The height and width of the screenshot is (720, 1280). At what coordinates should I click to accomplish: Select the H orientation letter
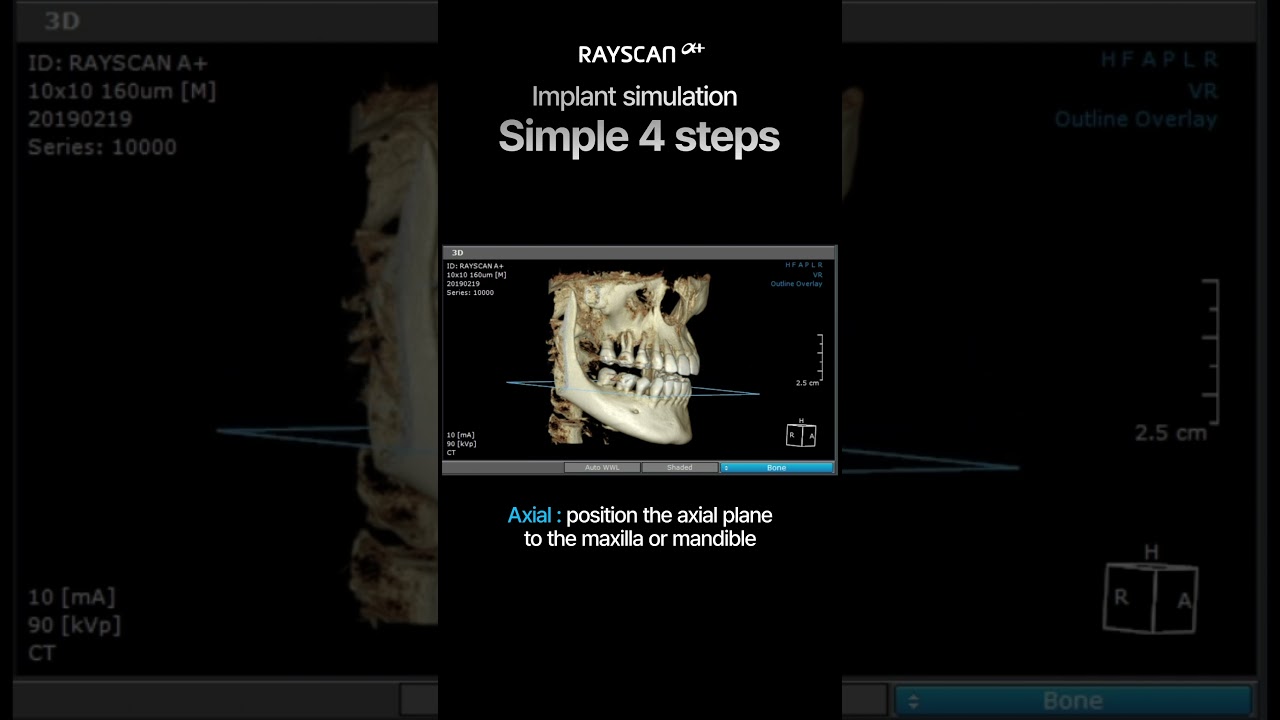click(788, 265)
